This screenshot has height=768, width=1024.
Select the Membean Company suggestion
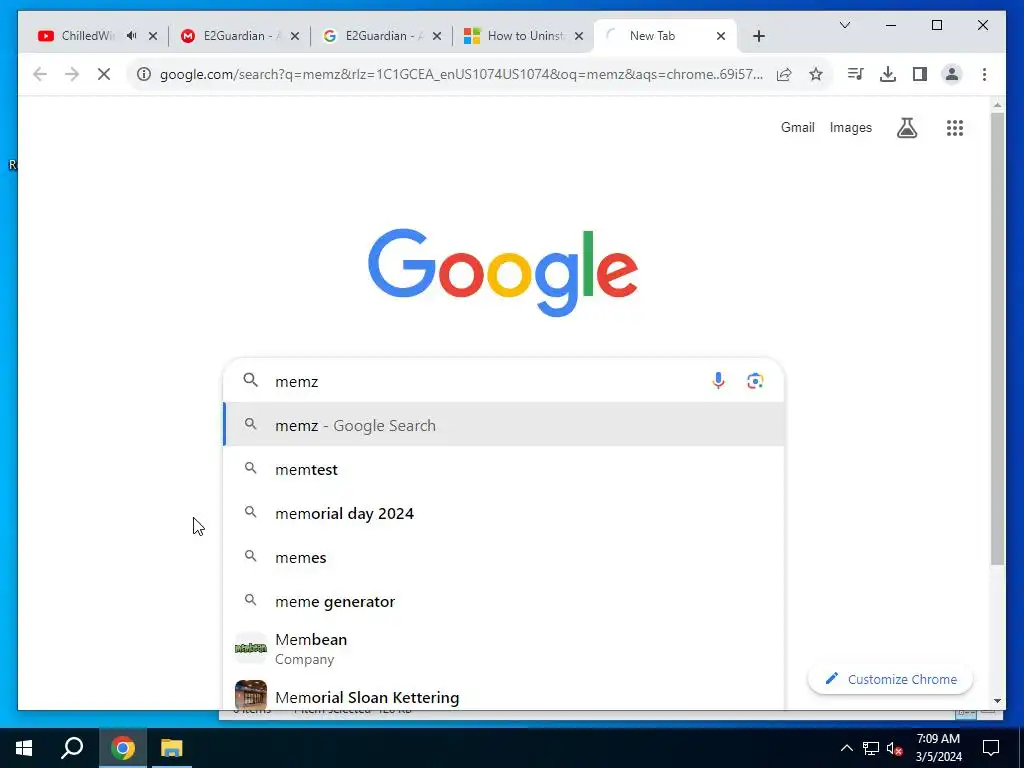pos(504,648)
